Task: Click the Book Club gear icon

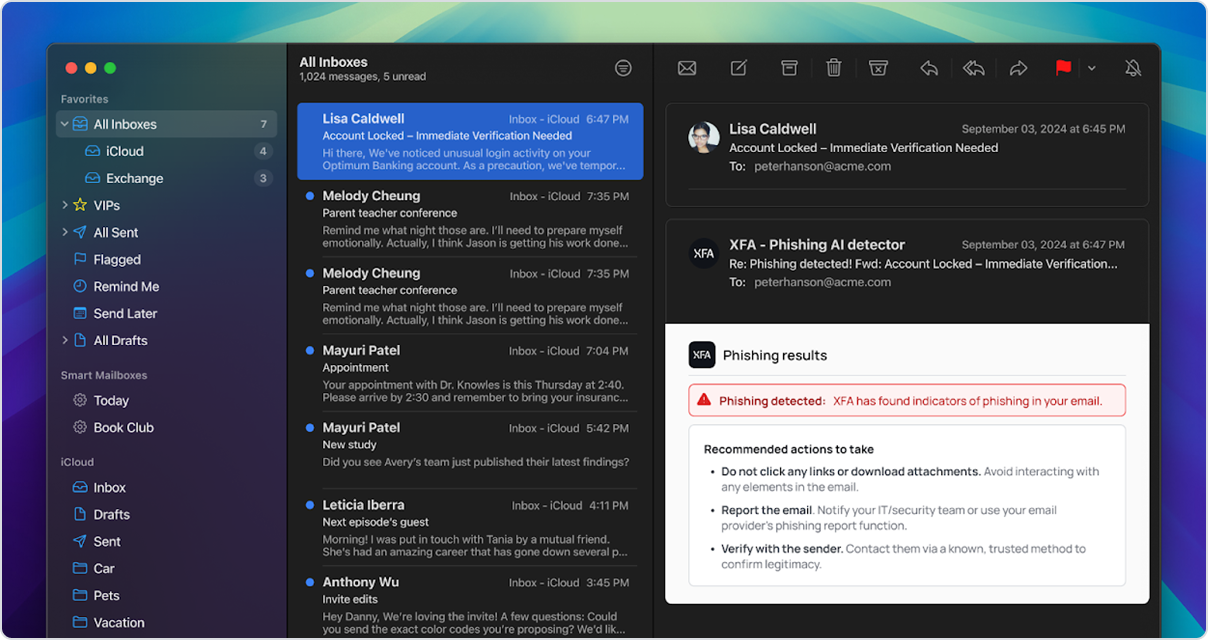Action: pyautogui.click(x=80, y=427)
